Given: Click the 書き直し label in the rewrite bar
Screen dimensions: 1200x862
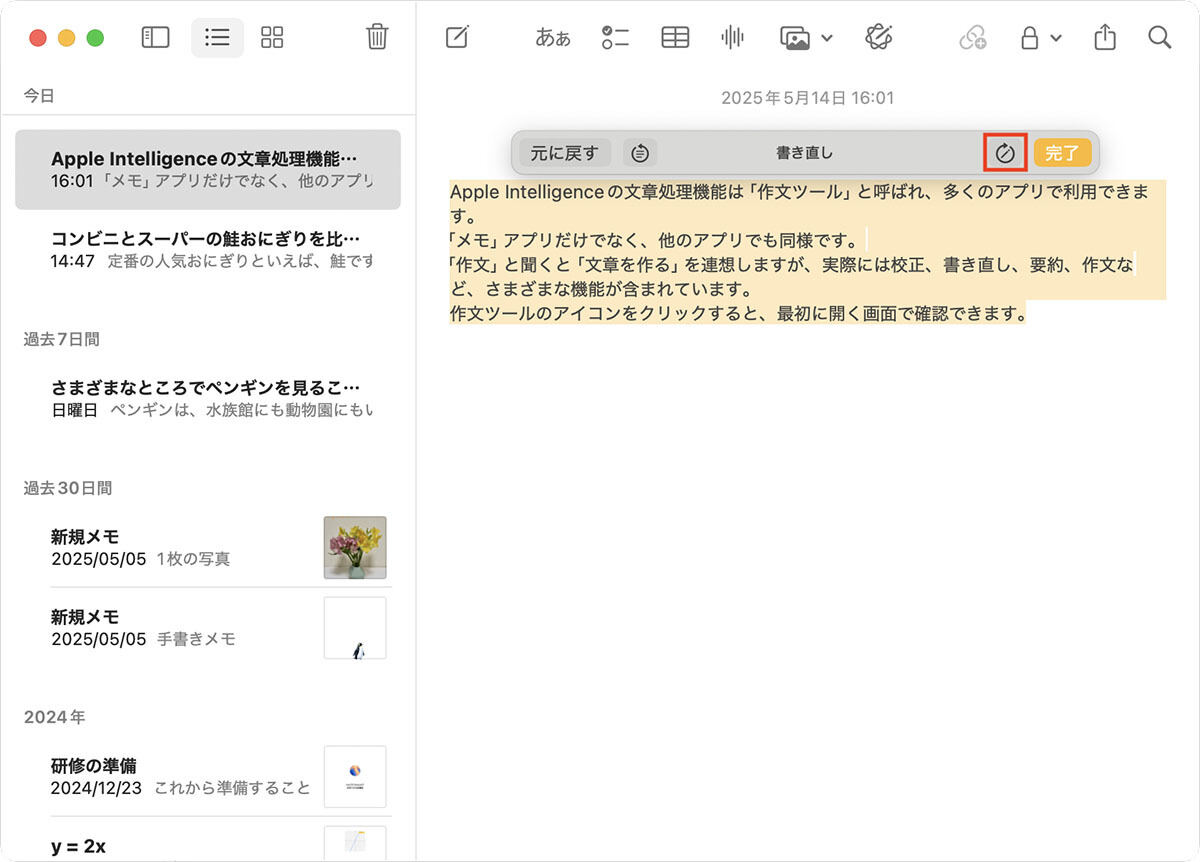Looking at the screenshot, I should [804, 153].
